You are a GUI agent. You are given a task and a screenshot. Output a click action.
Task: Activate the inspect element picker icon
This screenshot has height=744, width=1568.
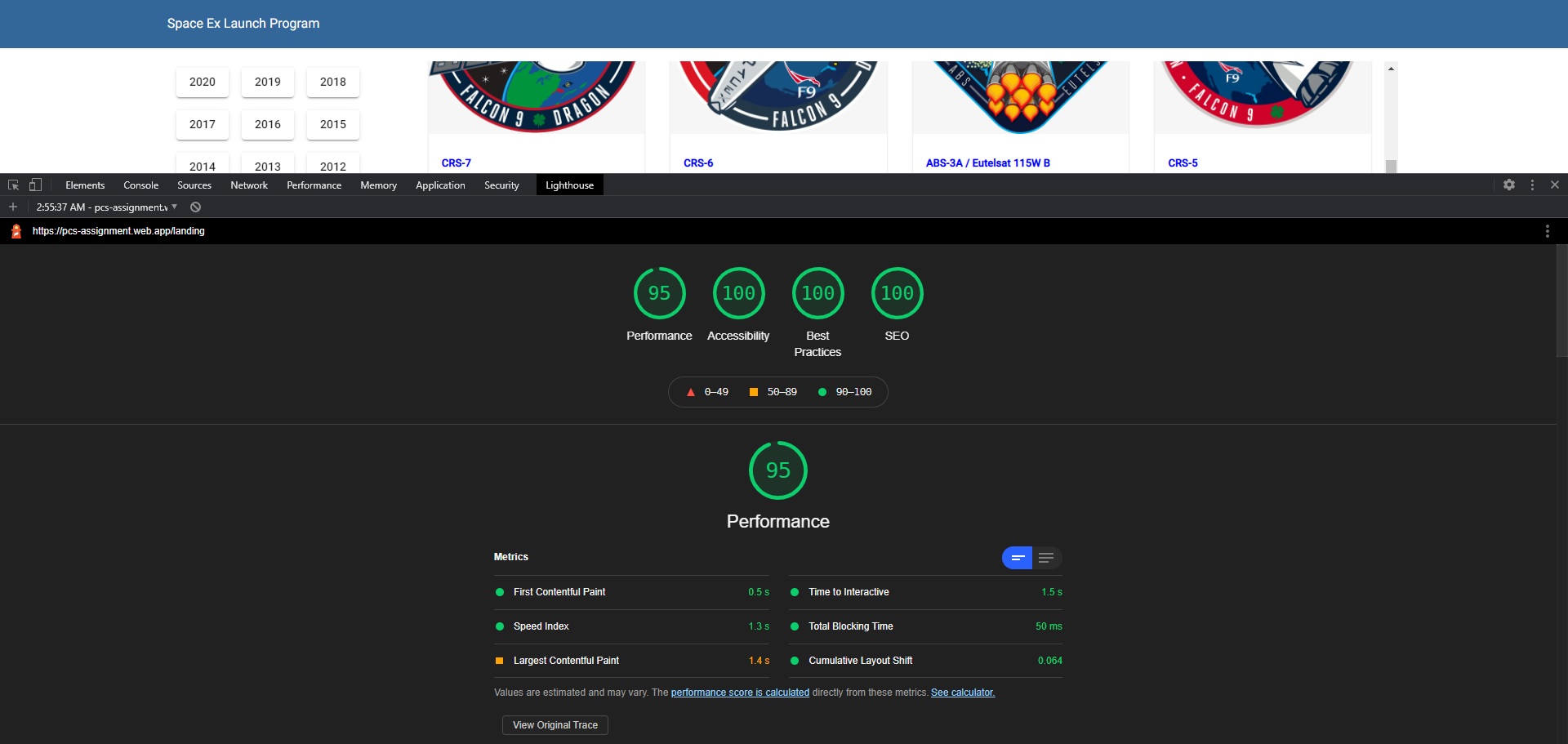tap(13, 185)
